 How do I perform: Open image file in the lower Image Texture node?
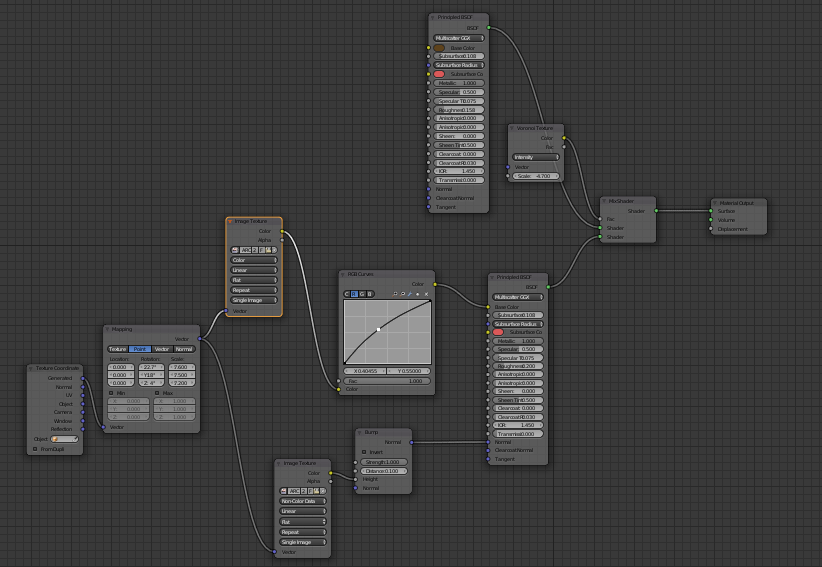[317, 491]
